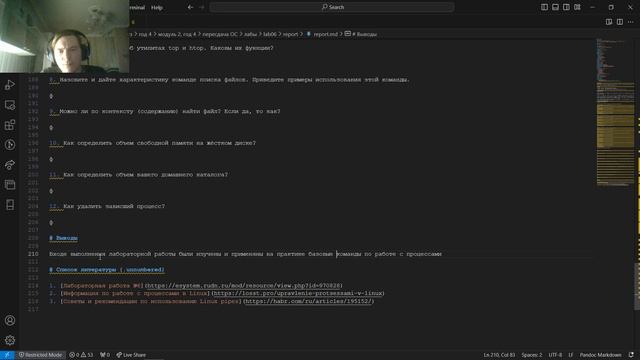This screenshot has width=640, height=360.
Task: Click the # Выводы heading in the editor
Action: tap(63, 238)
